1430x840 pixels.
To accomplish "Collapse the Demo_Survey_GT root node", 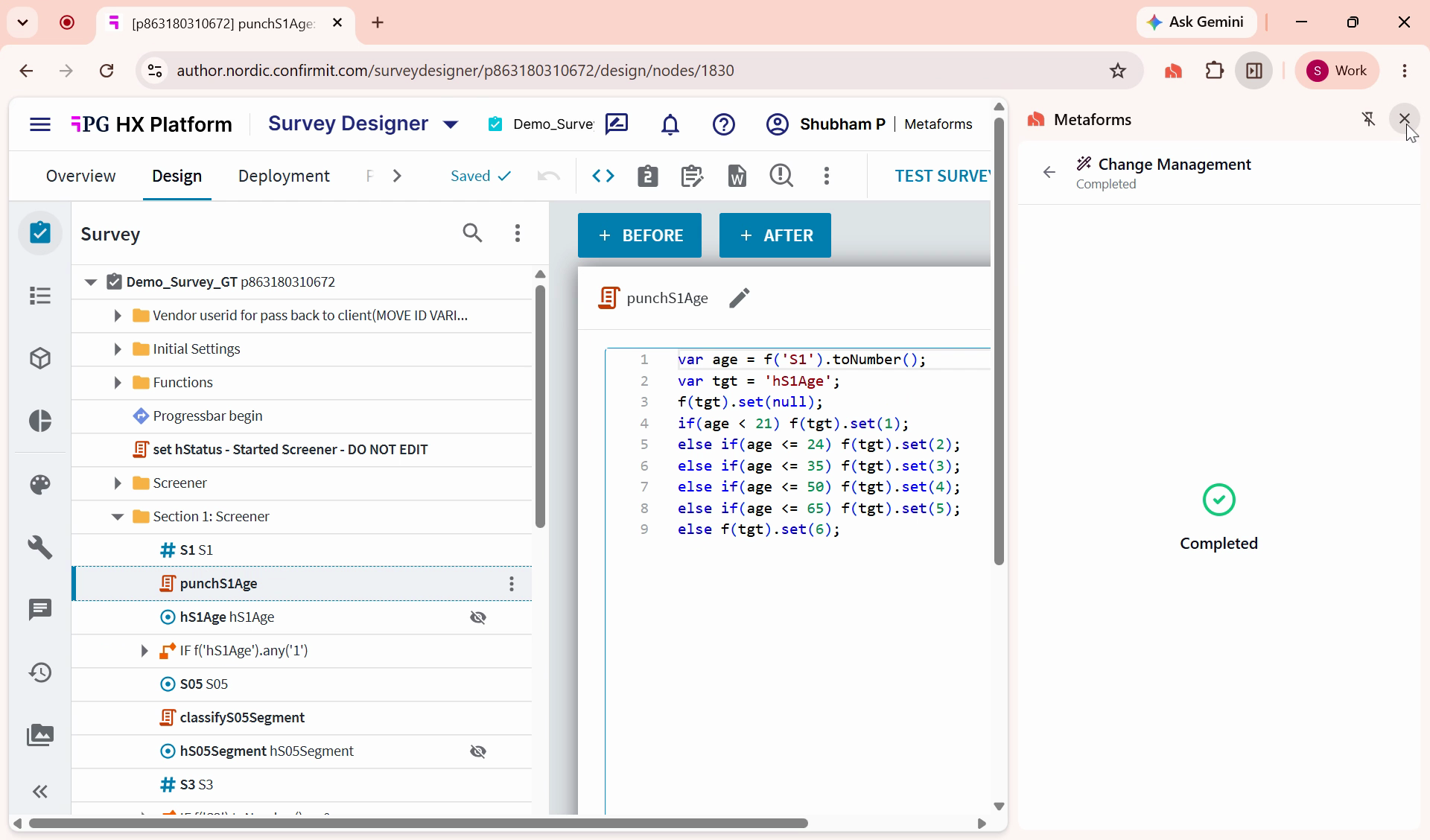I will (91, 282).
